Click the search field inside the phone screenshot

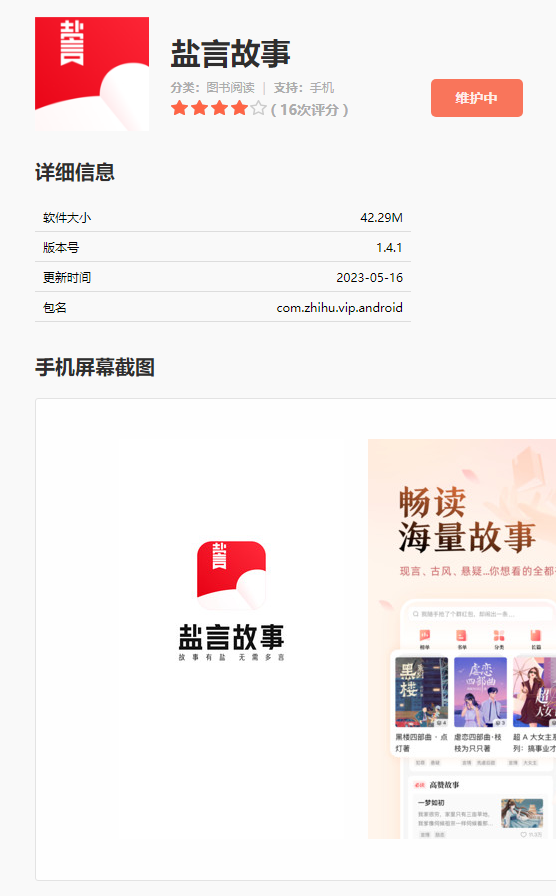coord(480,614)
